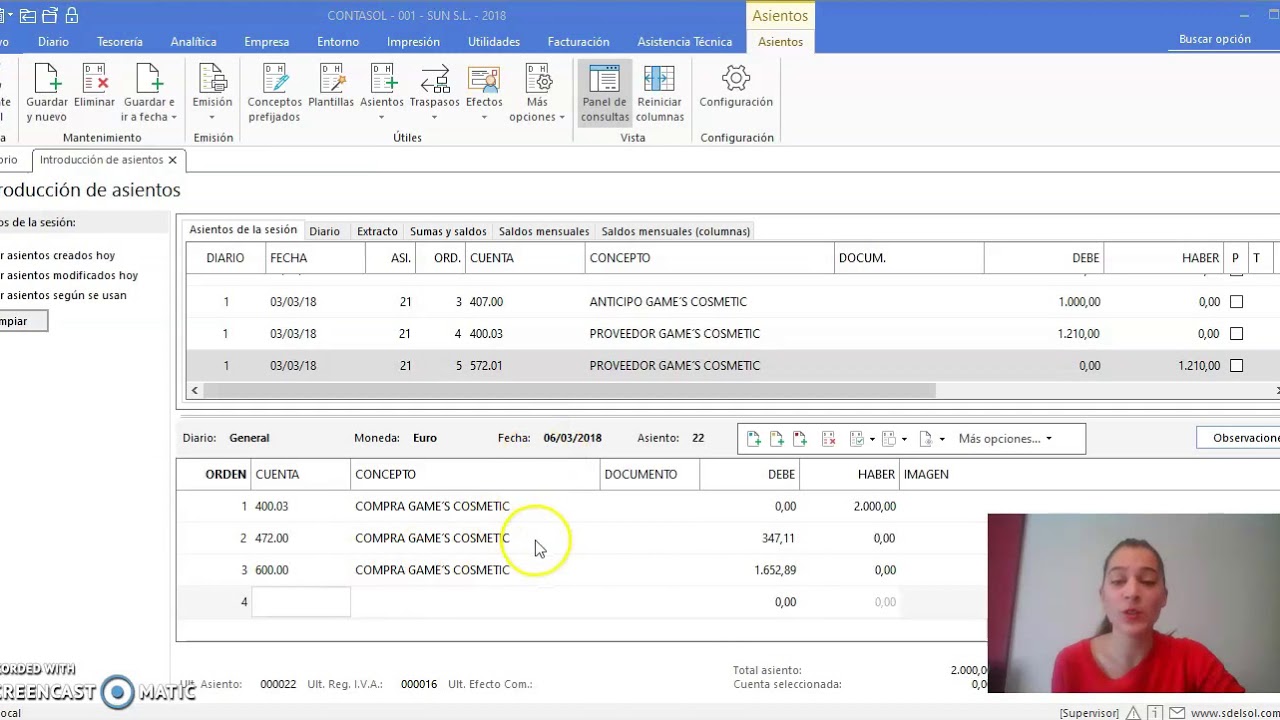Open the 'Más opciones...' dropdown above entry grid
The width and height of the screenshot is (1280, 720).
(1005, 439)
